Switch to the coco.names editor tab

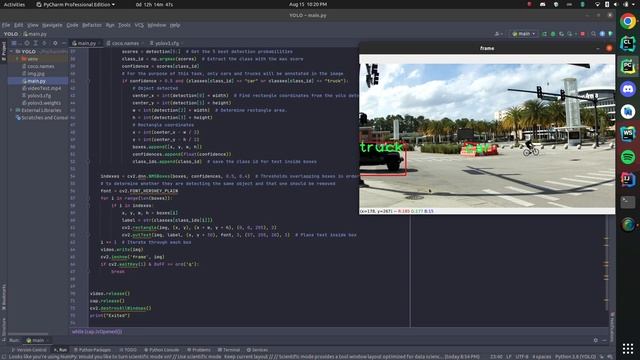[125, 43]
